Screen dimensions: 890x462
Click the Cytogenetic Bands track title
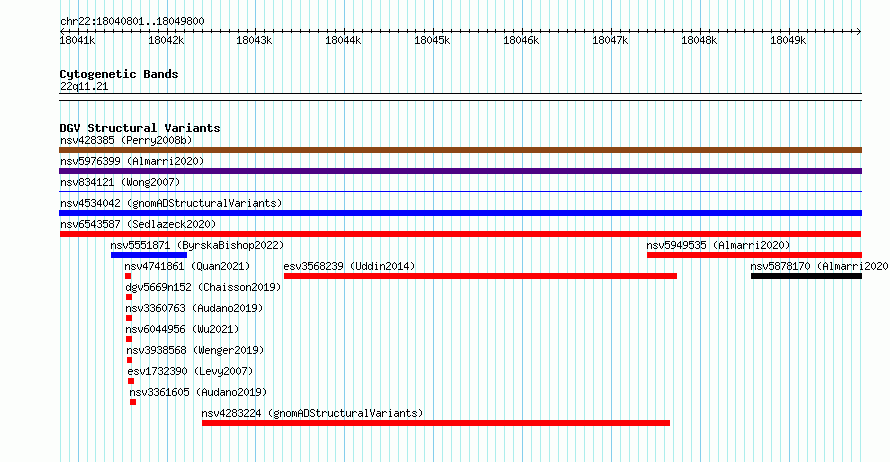119,74
